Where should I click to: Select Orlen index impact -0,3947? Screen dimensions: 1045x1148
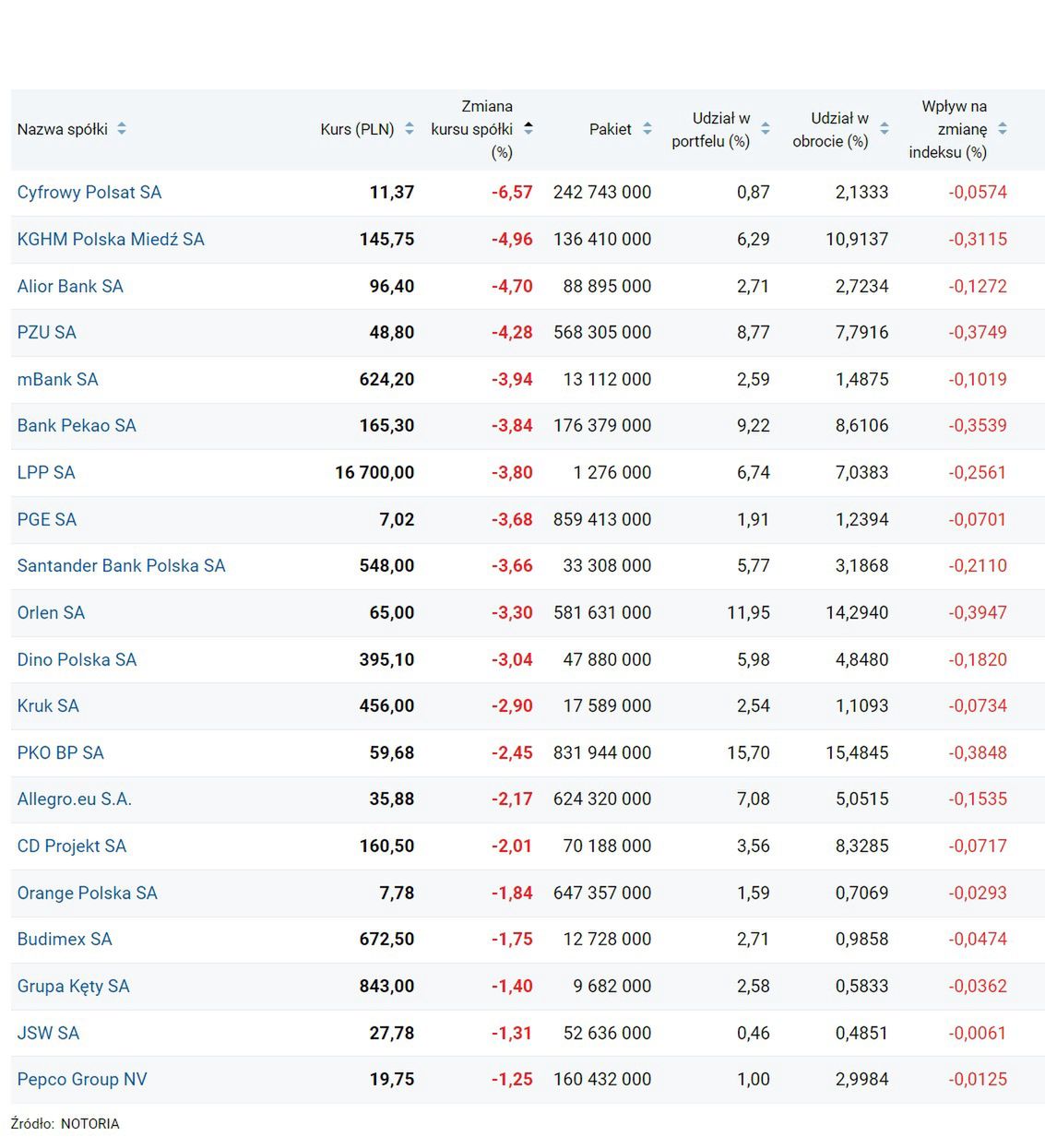click(978, 613)
